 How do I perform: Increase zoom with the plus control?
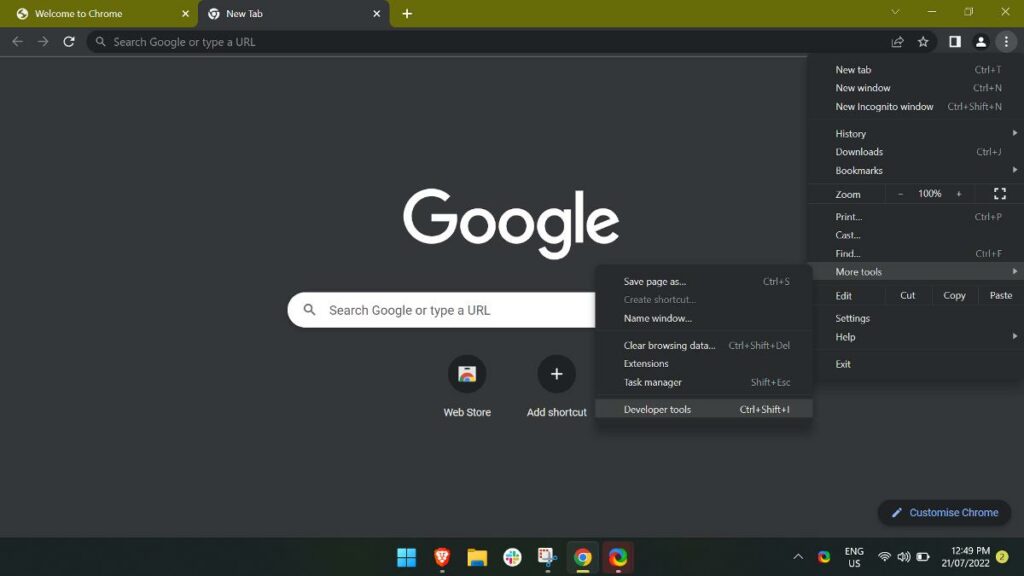(x=958, y=193)
